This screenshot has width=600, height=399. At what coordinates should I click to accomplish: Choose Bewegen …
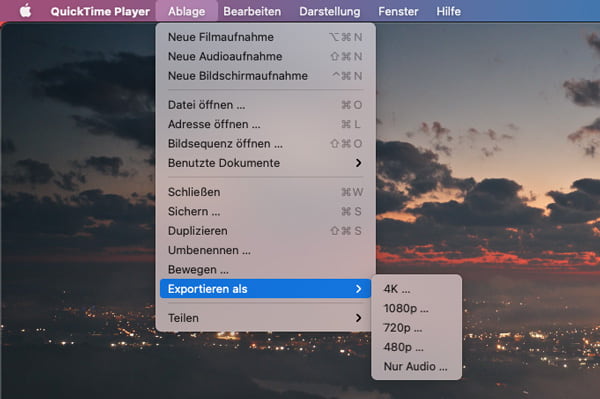coord(265,269)
